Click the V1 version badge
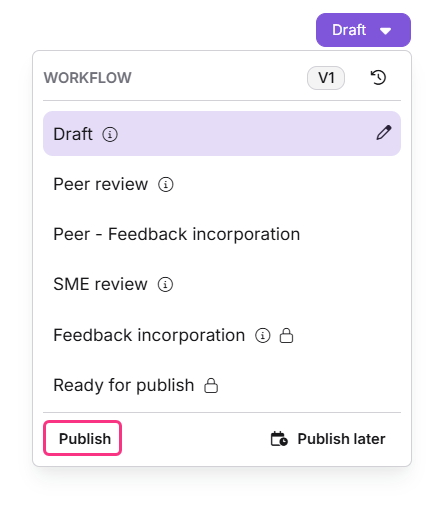This screenshot has width=442, height=523. coord(326,78)
